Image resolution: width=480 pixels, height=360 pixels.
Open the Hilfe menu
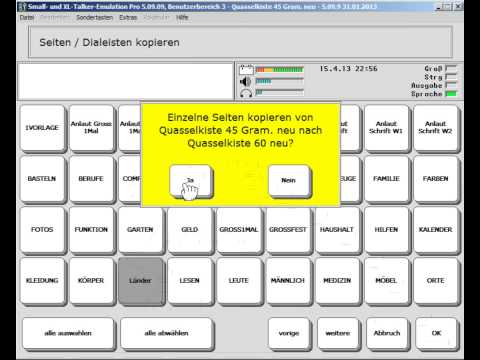[x=182, y=17]
